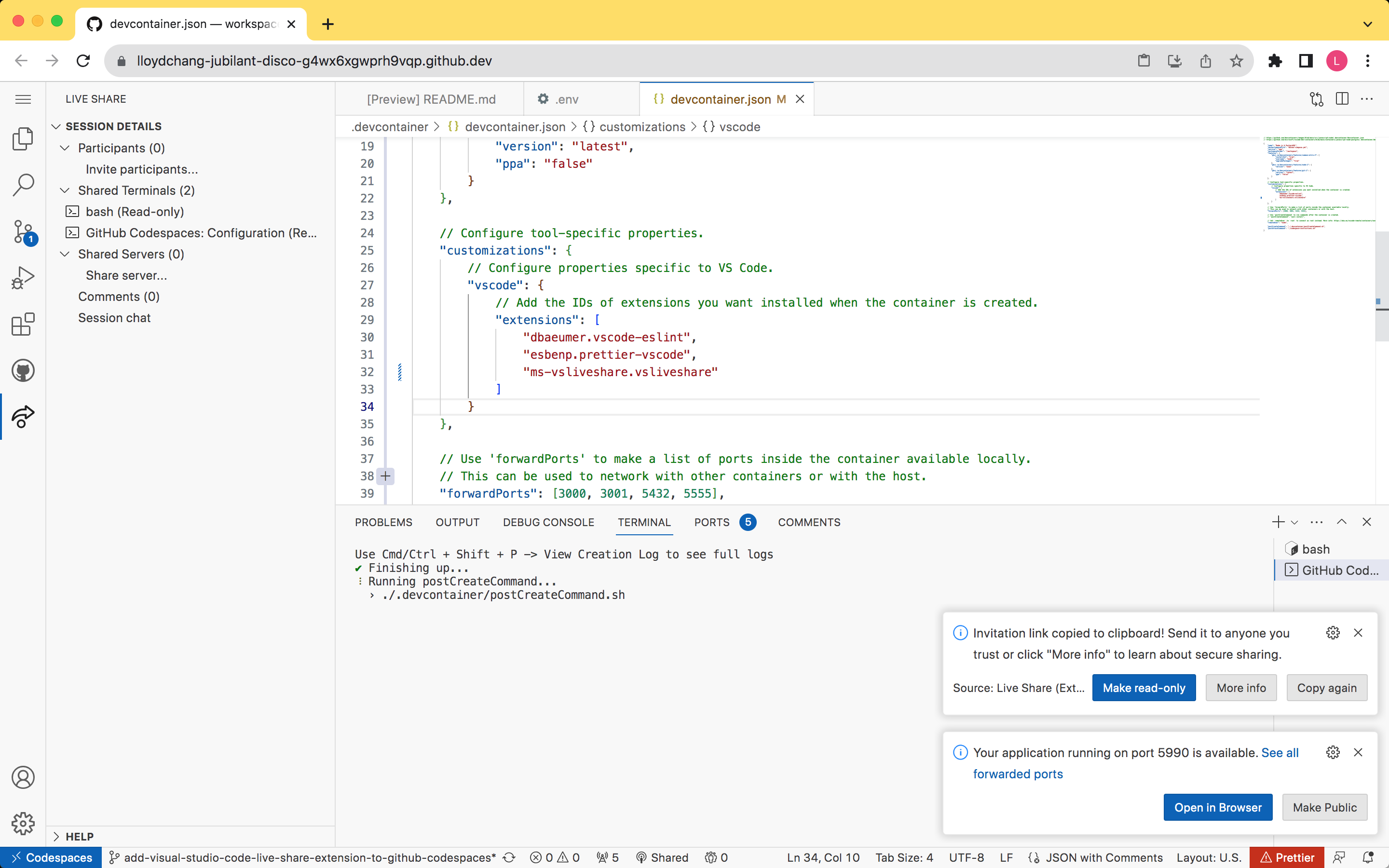Toggle the sidebar panel in Chrome toolbar

pyautogui.click(x=1306, y=61)
